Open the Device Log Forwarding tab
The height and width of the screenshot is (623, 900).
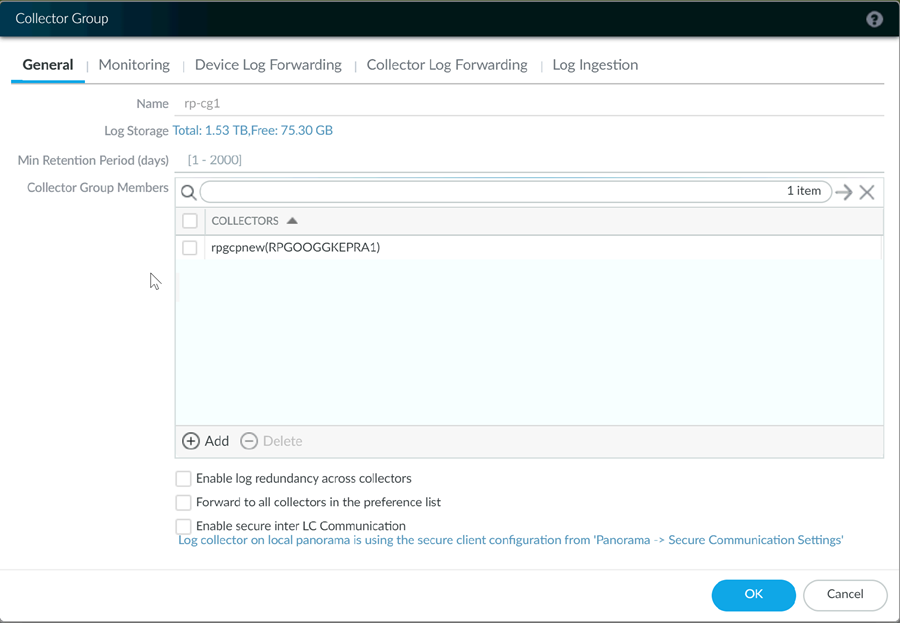pos(268,65)
